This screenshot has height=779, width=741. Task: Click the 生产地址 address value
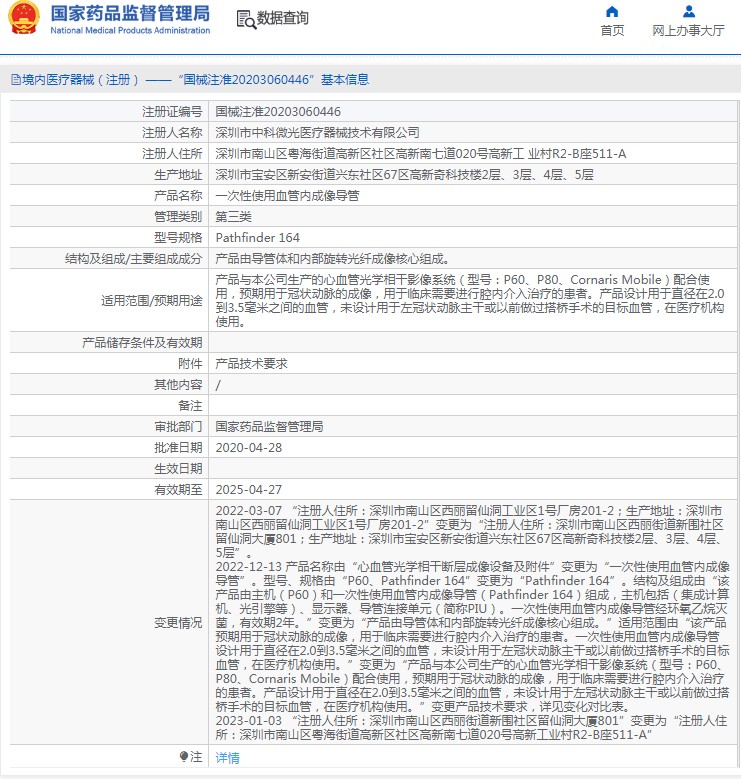[404, 174]
